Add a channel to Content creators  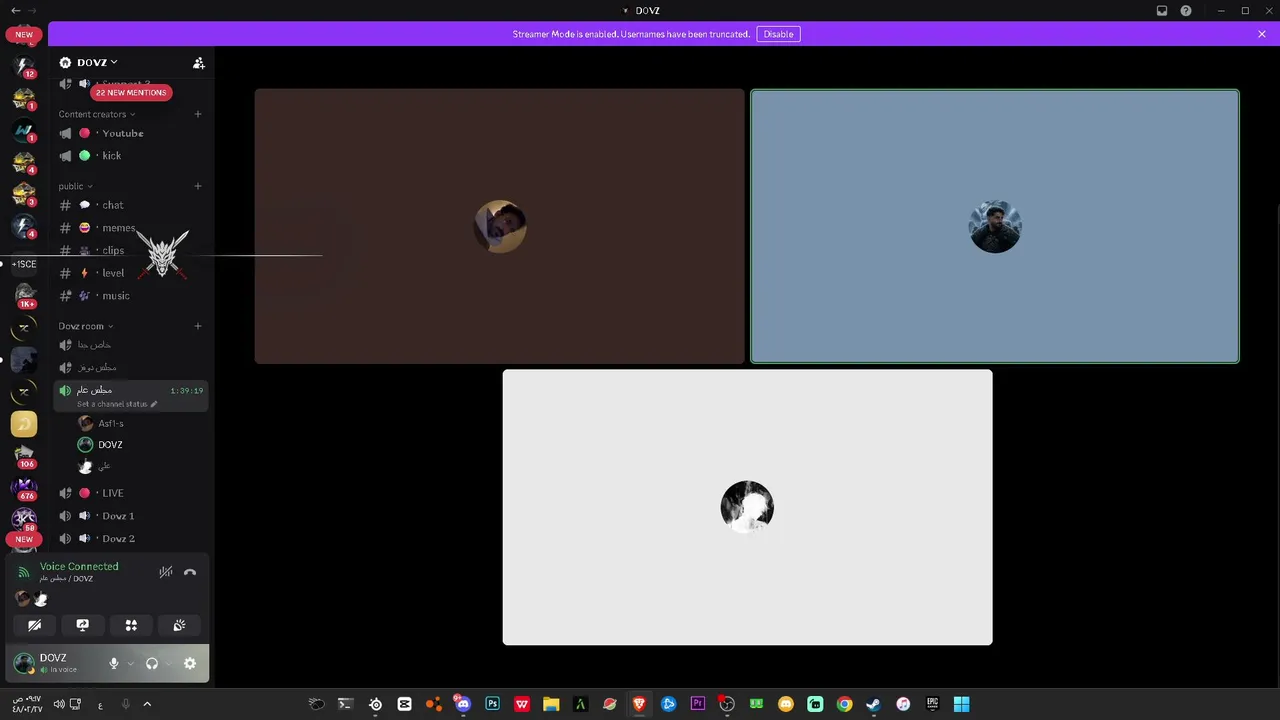pos(198,114)
